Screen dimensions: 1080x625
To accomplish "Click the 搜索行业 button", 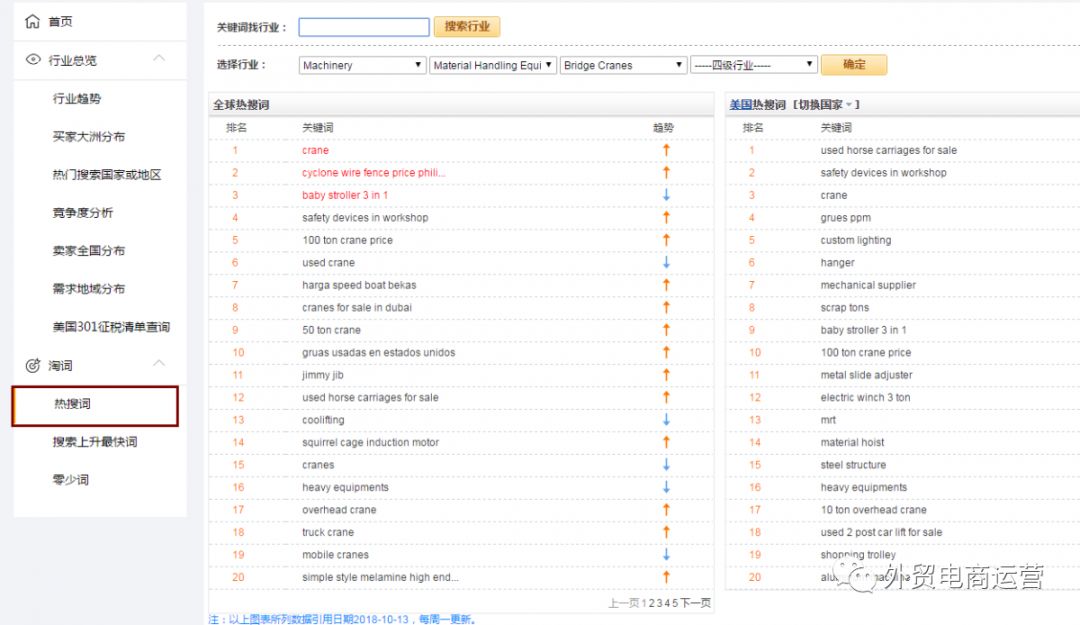I will click(x=467, y=26).
